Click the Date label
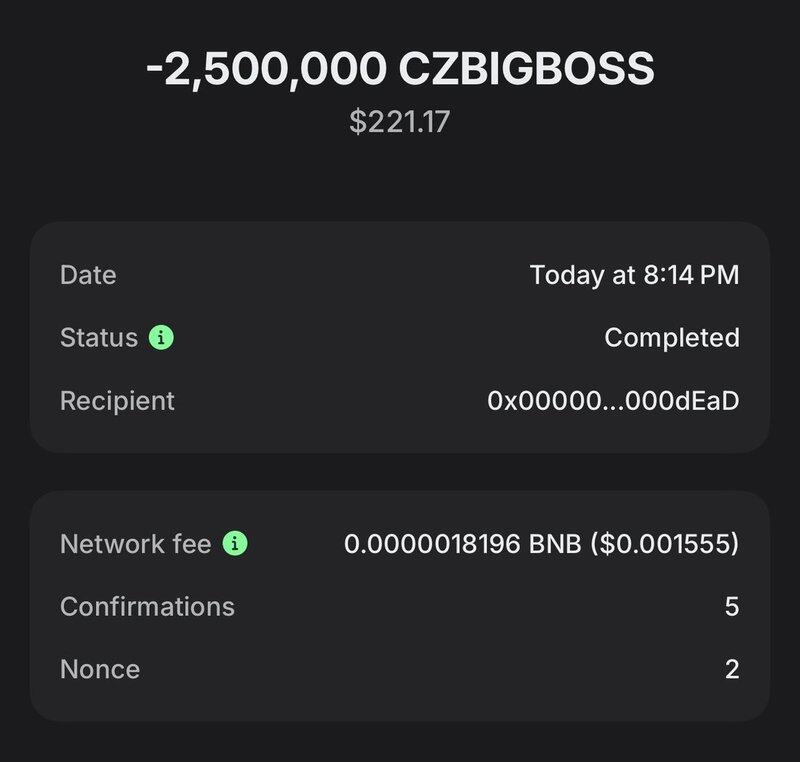The image size is (800, 762). pos(88,275)
